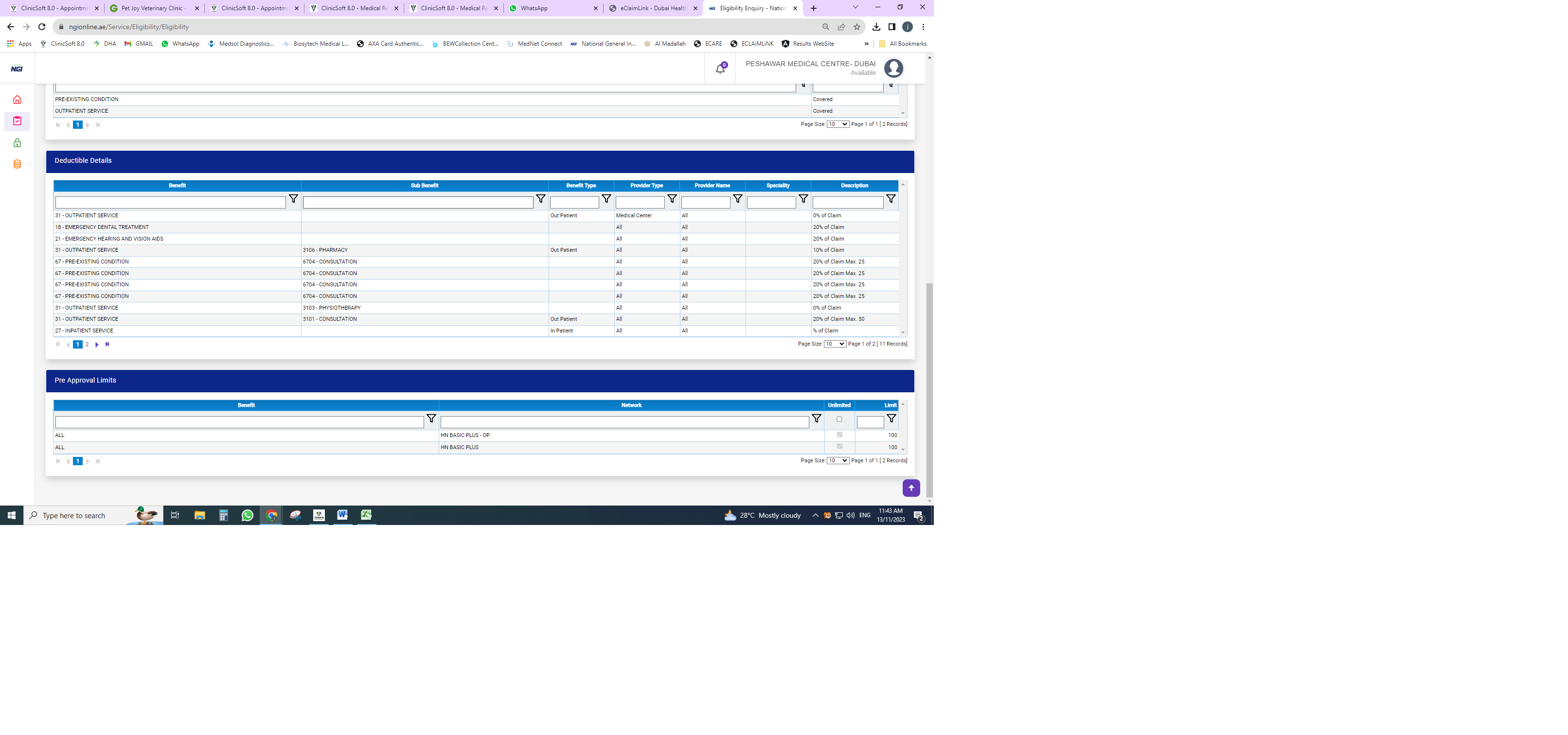
Task: Click the Benefit filter input in Deductible Details
Action: click(x=170, y=202)
